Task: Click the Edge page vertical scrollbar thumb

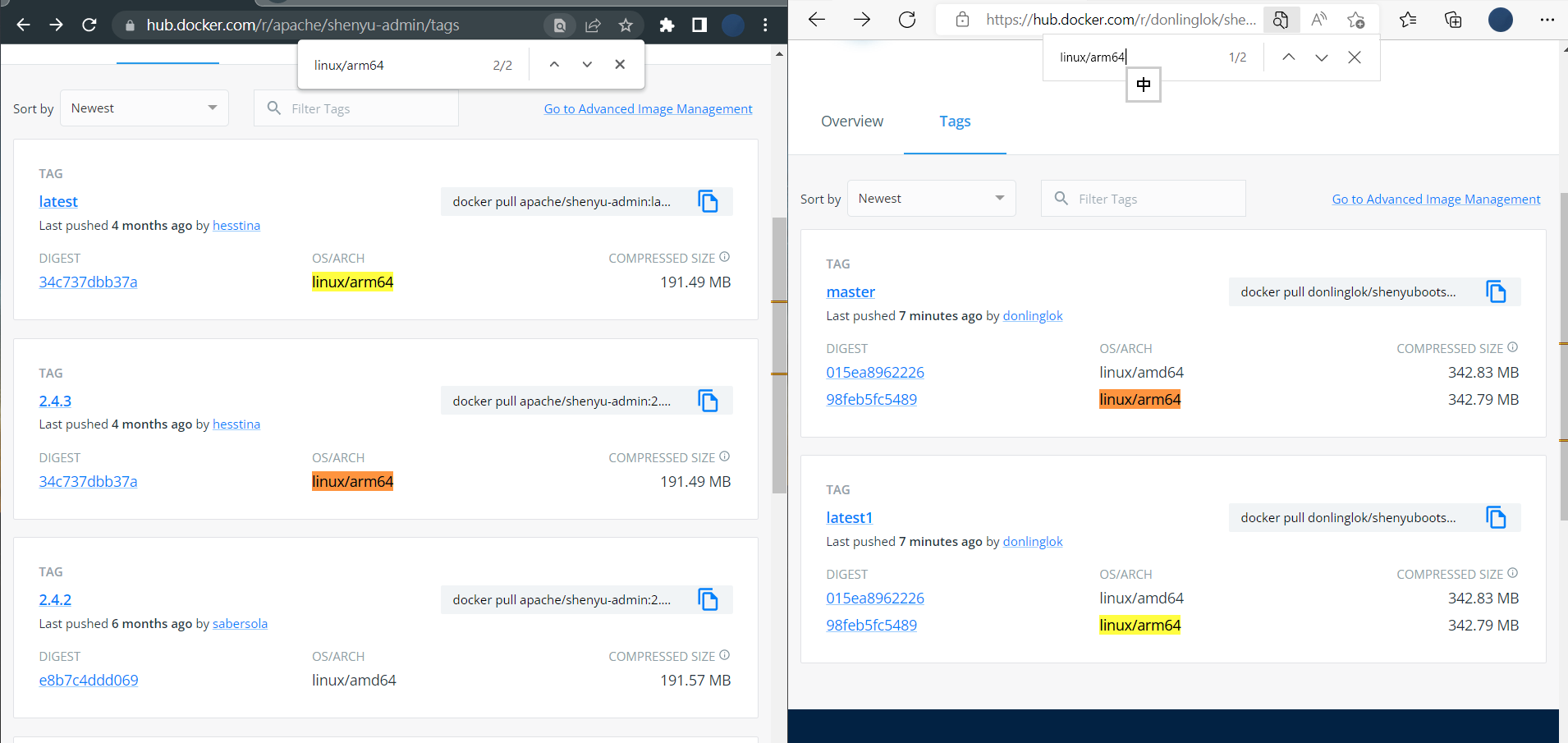Action: coord(1564,355)
